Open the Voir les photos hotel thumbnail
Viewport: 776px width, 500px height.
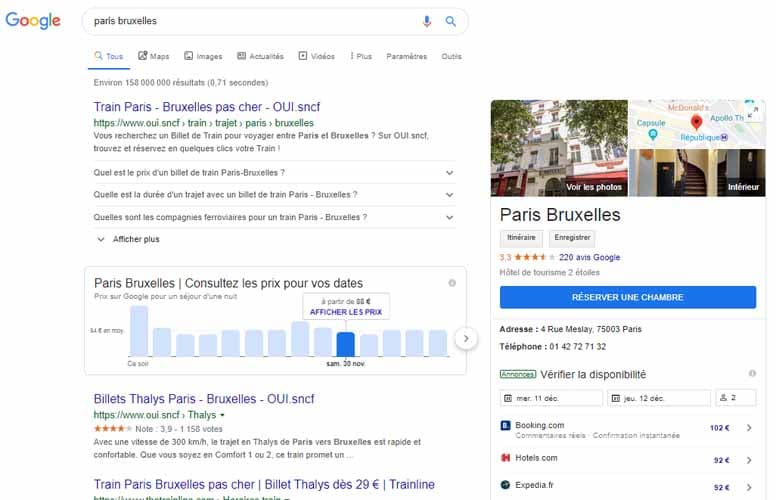click(559, 148)
